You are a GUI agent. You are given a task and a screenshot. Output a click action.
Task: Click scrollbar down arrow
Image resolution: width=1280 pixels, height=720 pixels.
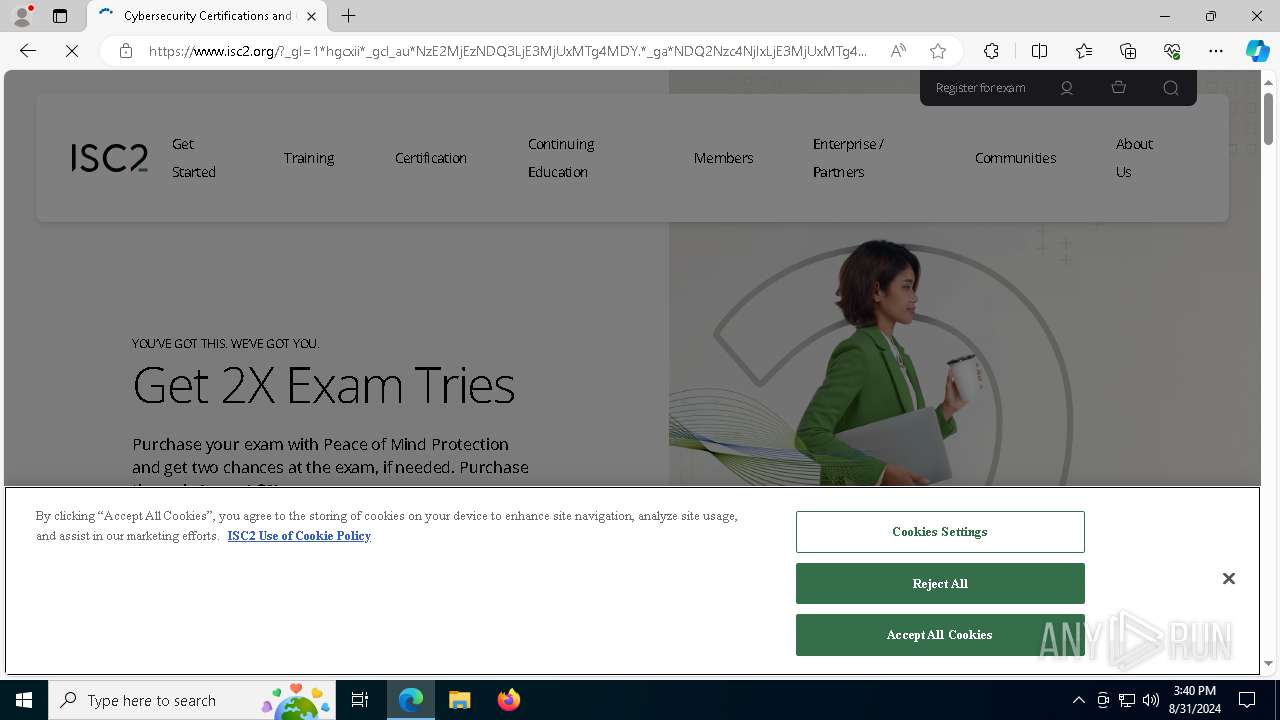pyautogui.click(x=1268, y=663)
